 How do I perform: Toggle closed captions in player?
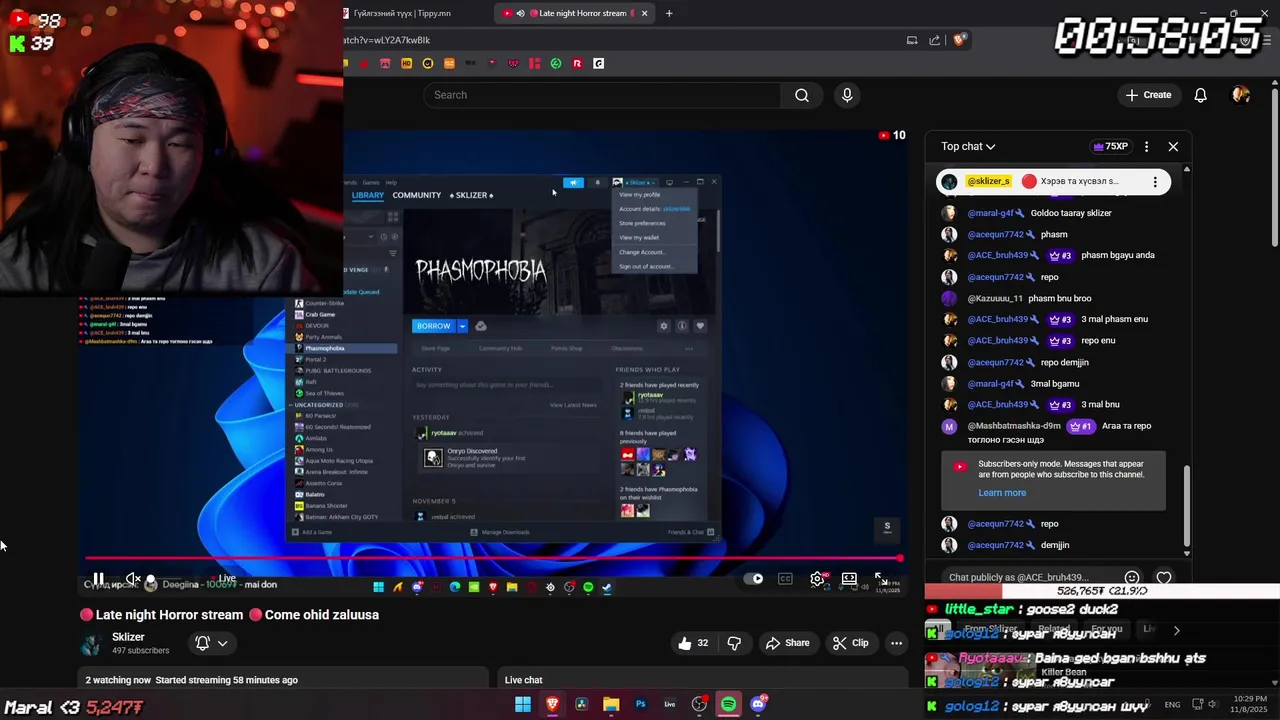pos(785,578)
